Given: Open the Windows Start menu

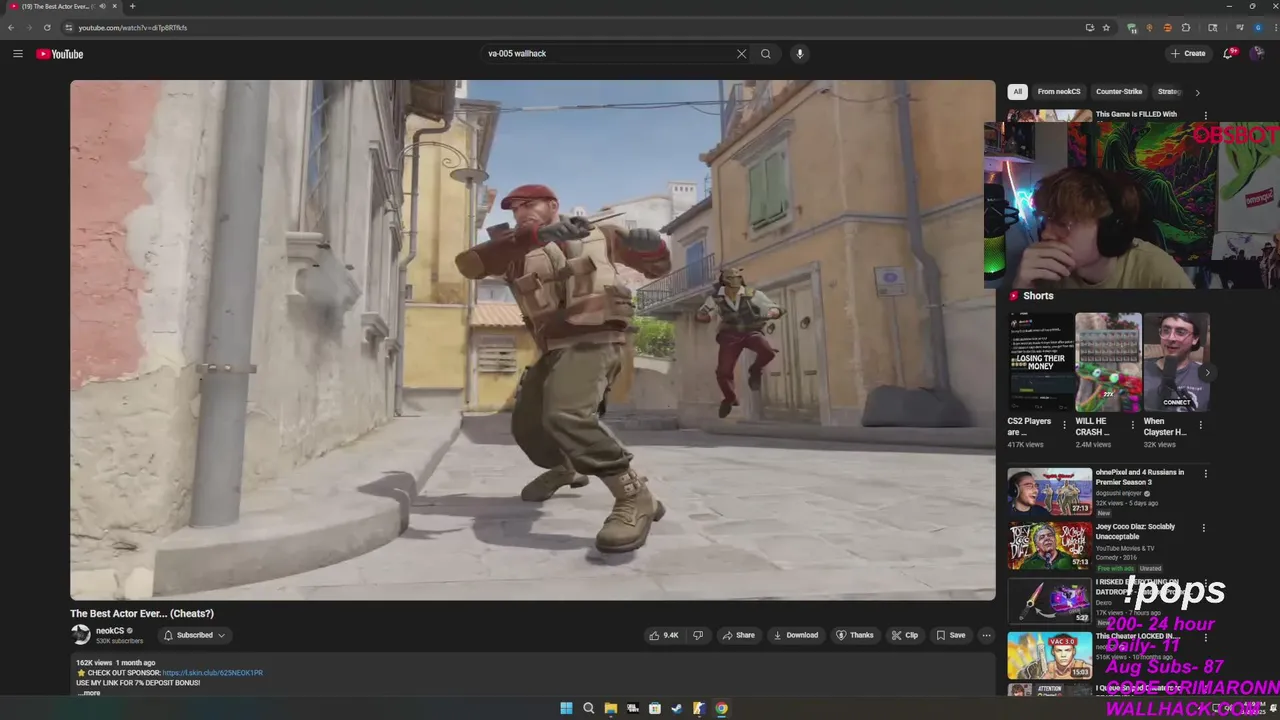Looking at the screenshot, I should [x=566, y=708].
